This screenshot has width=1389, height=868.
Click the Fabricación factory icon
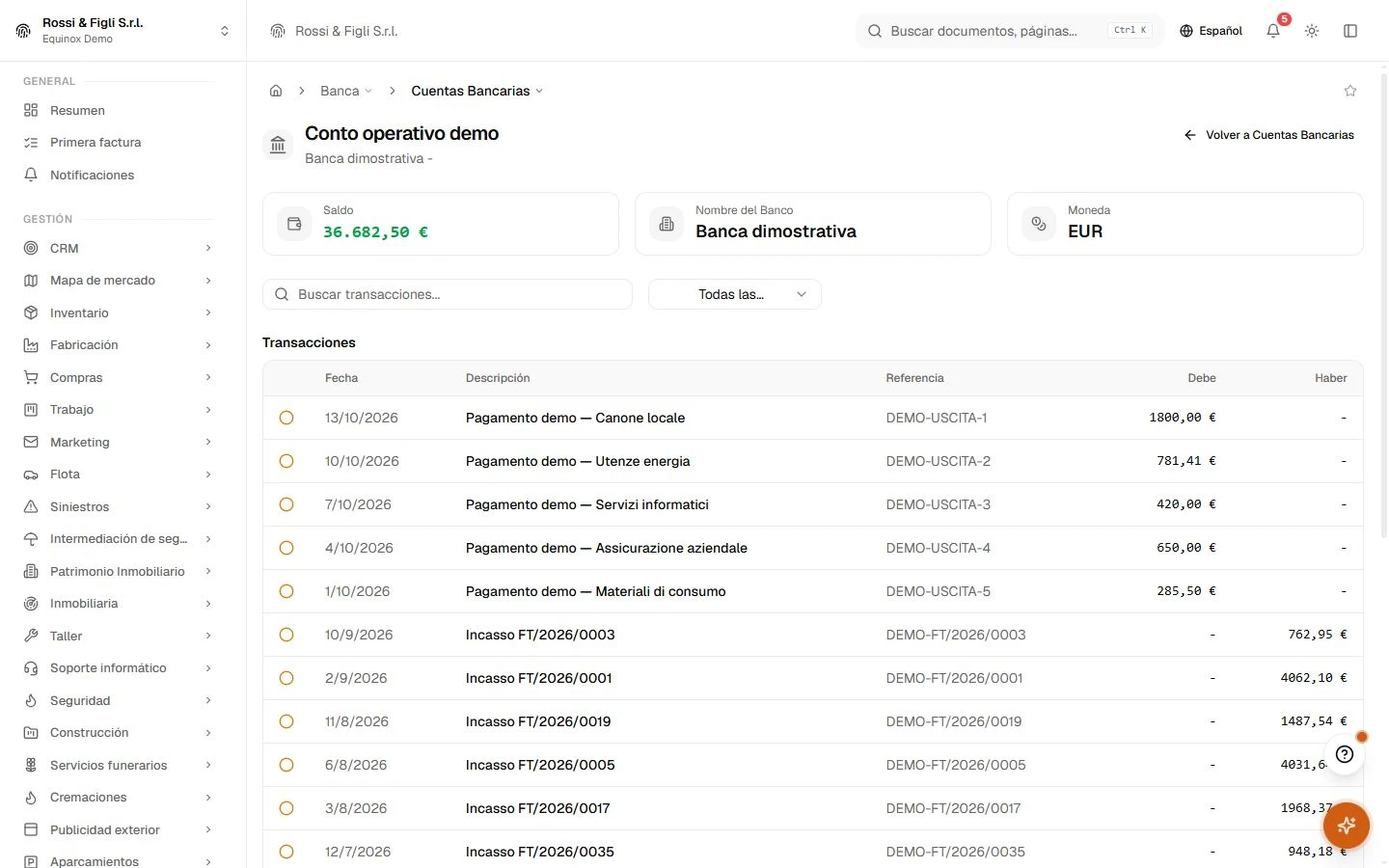[31, 345]
